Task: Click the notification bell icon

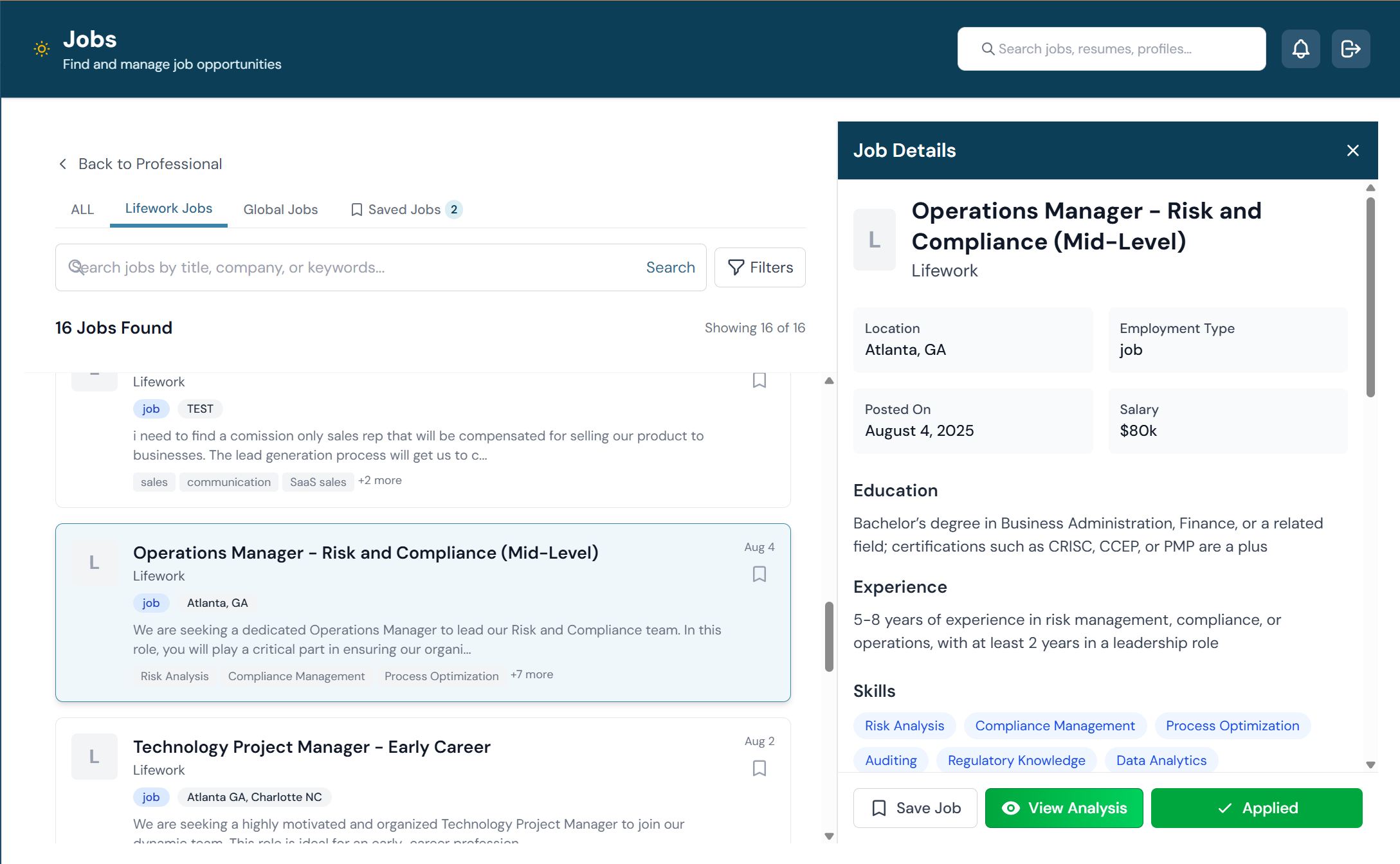Action: [x=1300, y=49]
